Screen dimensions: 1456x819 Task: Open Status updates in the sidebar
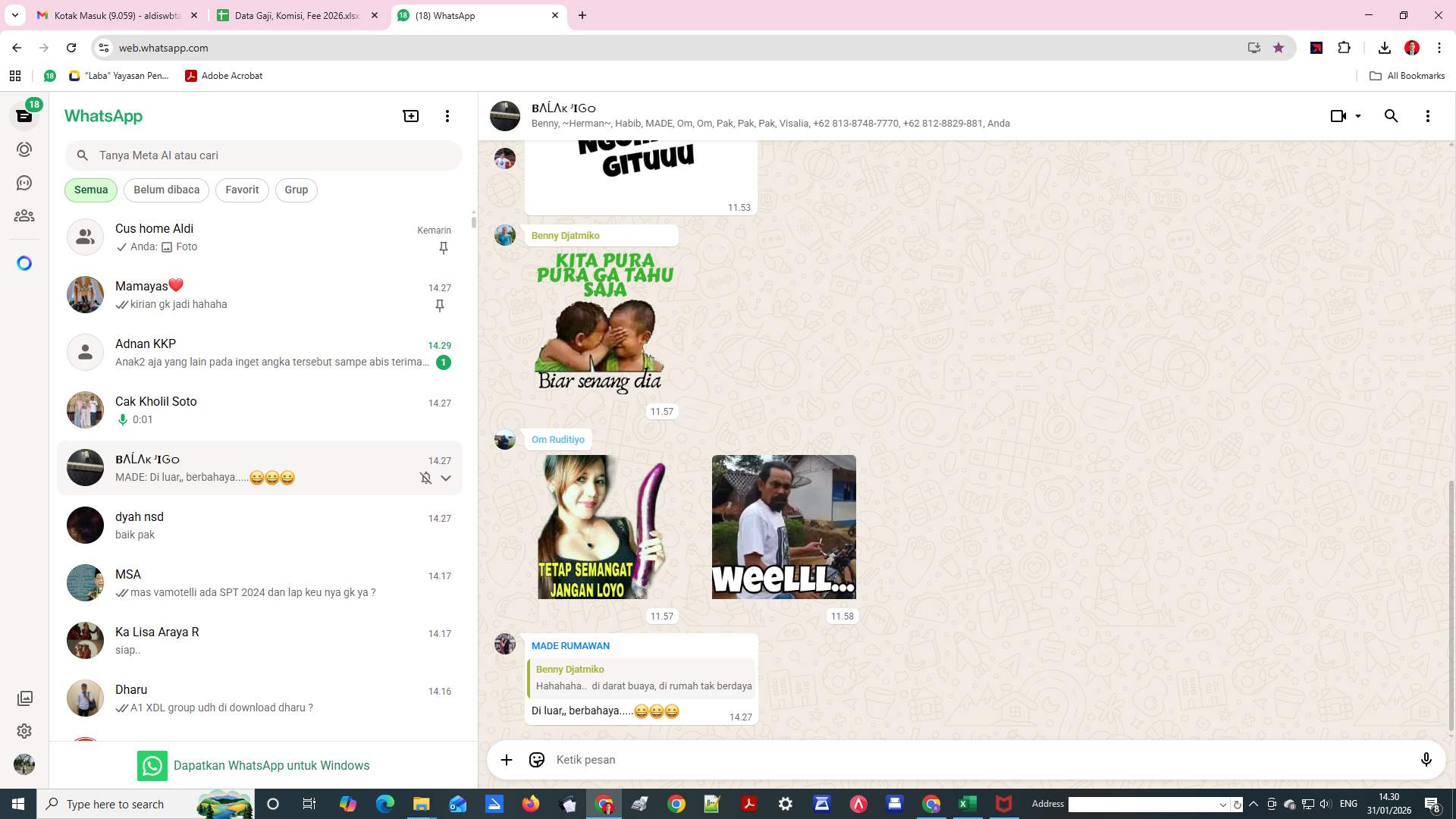click(x=24, y=149)
